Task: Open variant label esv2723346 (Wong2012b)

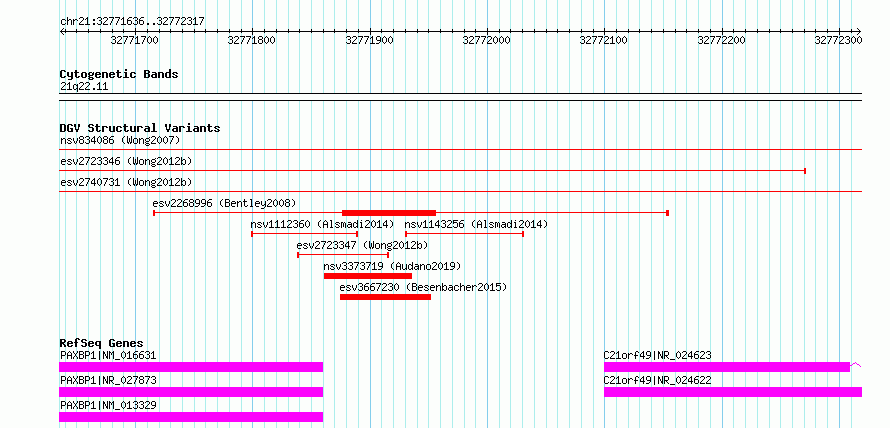Action: [x=126, y=161]
